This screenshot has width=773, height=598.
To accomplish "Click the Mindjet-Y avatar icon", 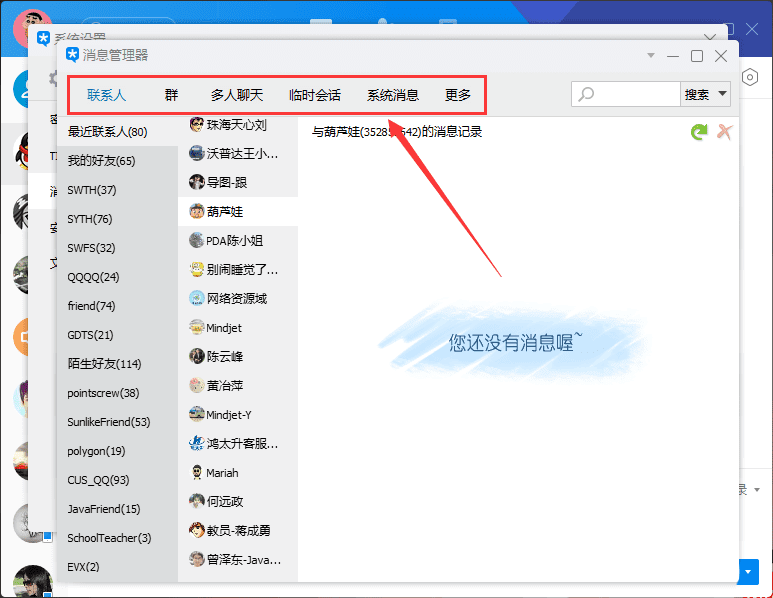I will 197,415.
